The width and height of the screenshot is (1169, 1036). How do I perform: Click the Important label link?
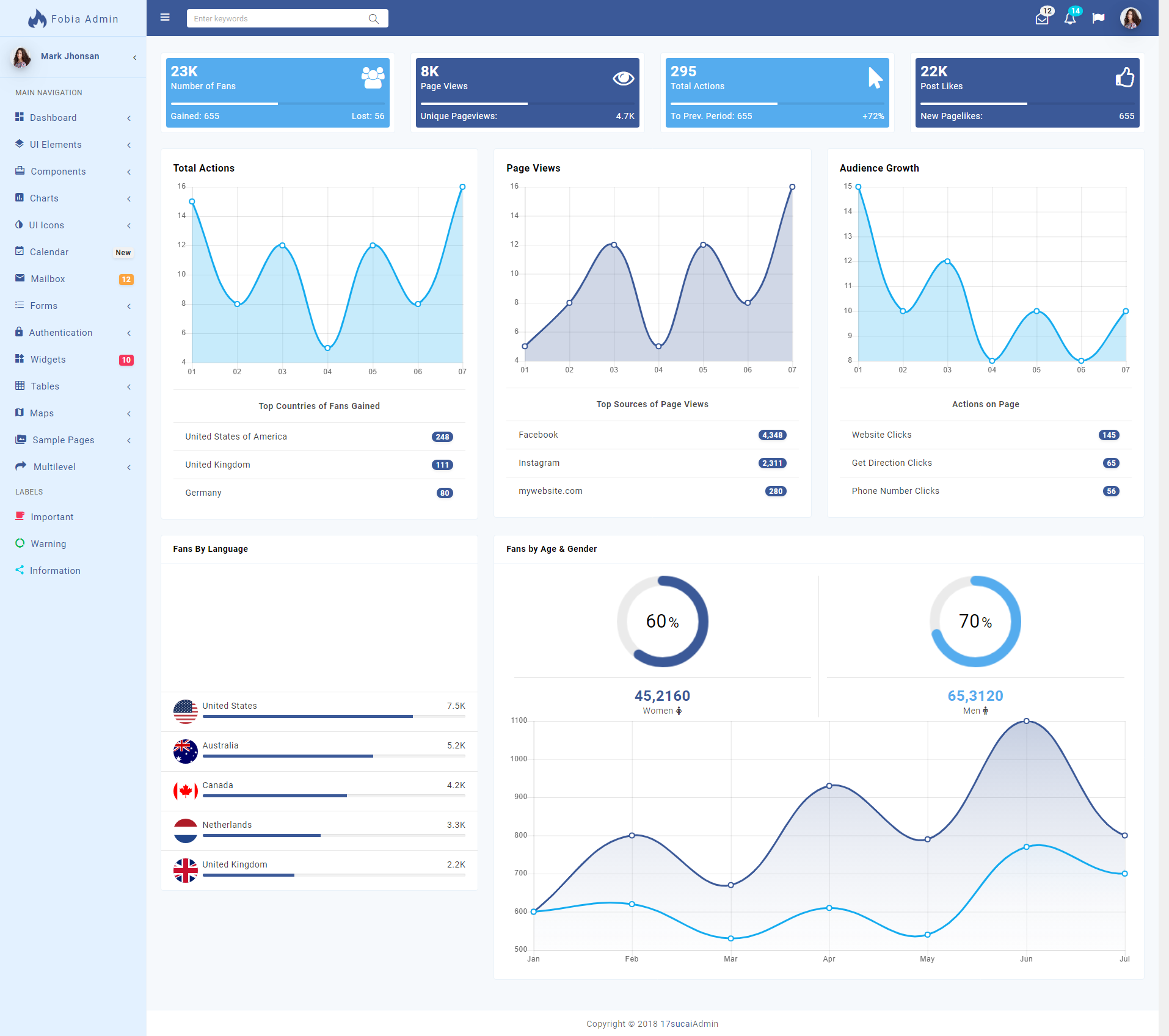point(73,516)
